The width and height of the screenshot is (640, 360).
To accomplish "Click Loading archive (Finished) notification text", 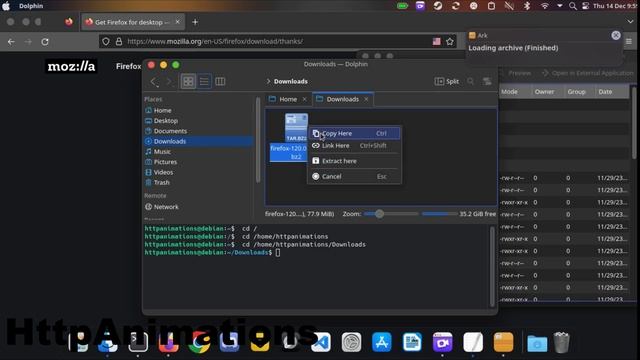I will (x=513, y=48).
